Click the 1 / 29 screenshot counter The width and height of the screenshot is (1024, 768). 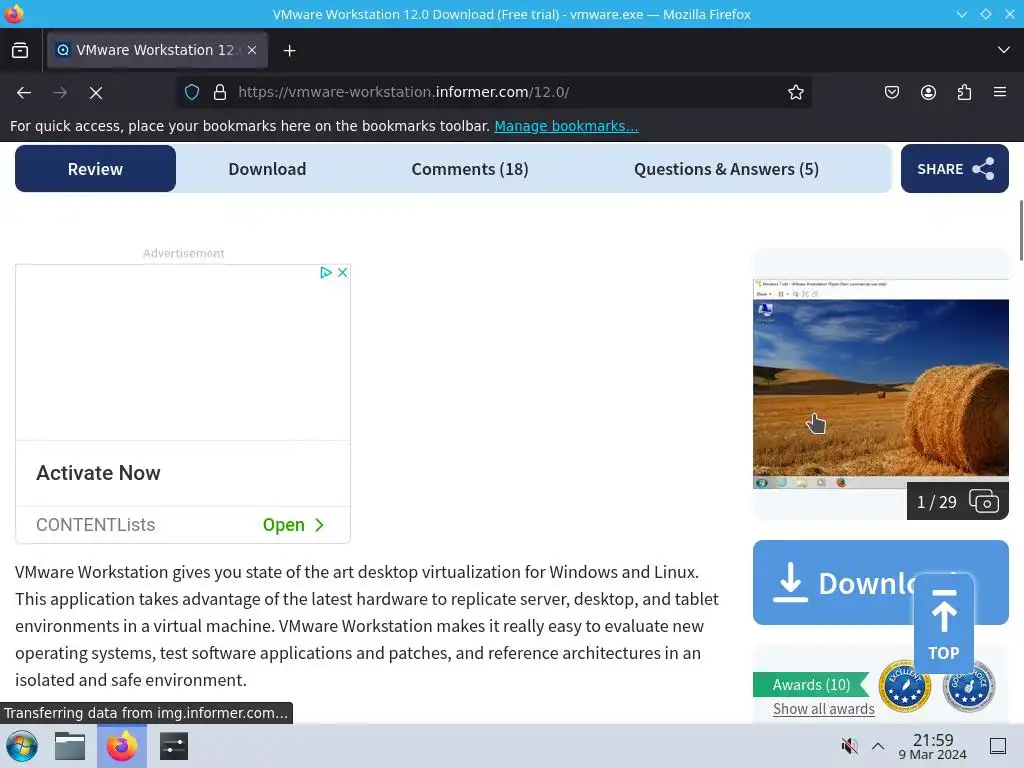point(936,502)
